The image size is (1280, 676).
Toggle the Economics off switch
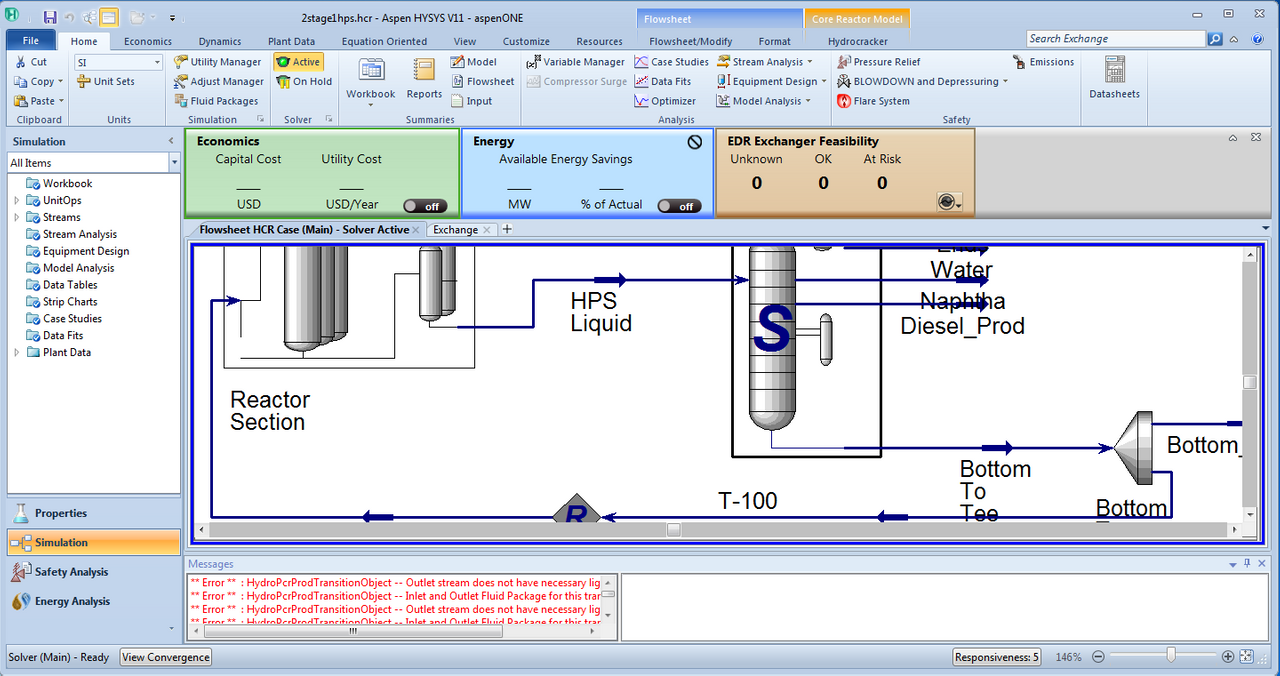(x=425, y=206)
